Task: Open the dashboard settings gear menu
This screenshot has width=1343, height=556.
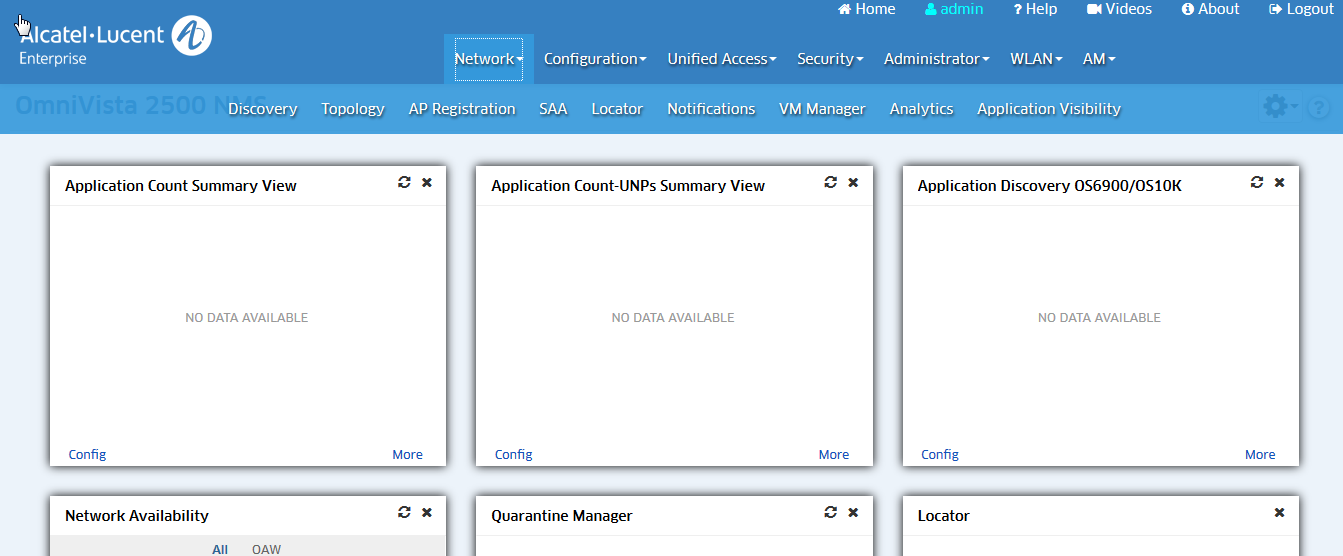Action: [1277, 106]
